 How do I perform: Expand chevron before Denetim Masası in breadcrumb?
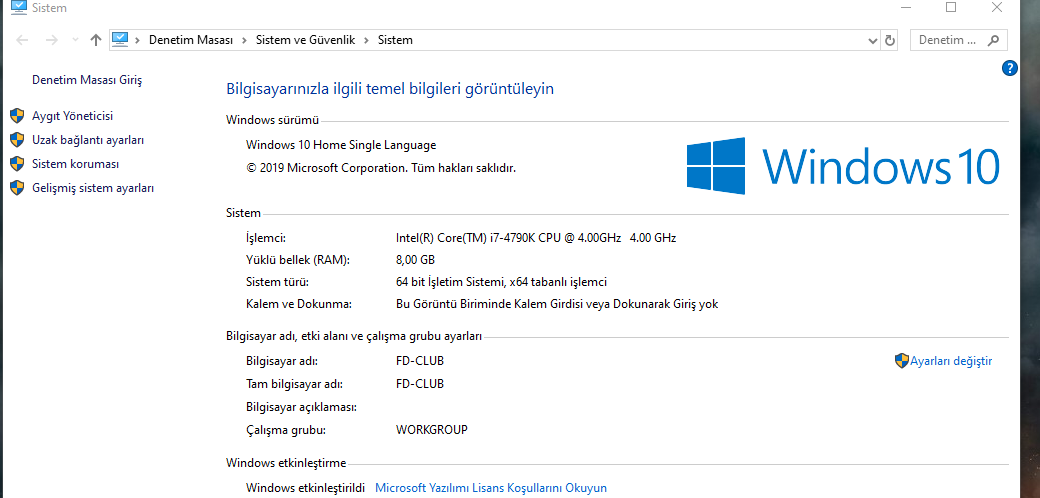tap(137, 40)
